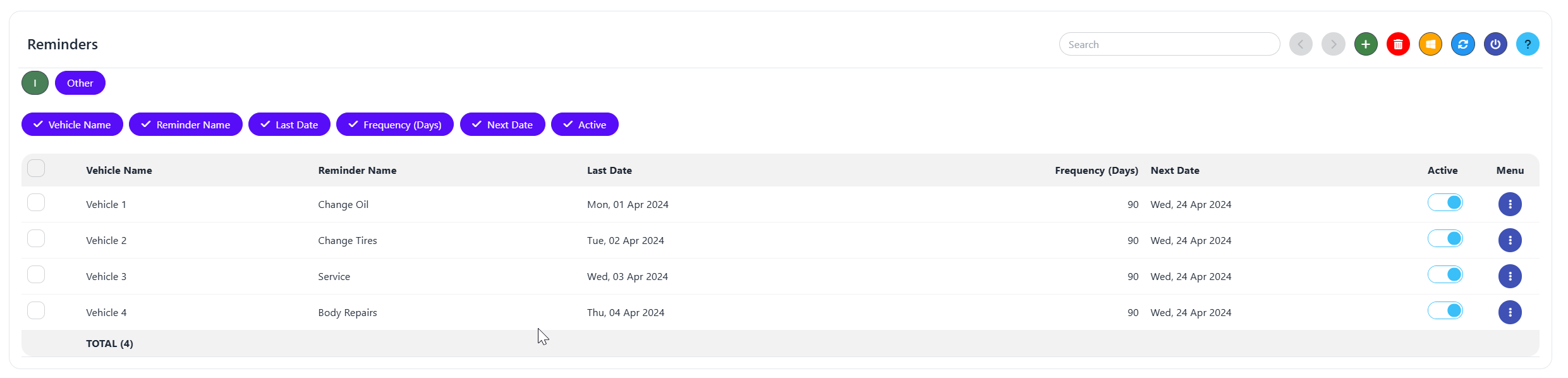1568x378 pixels.
Task: Click the blue refresh icon
Action: tap(1462, 44)
